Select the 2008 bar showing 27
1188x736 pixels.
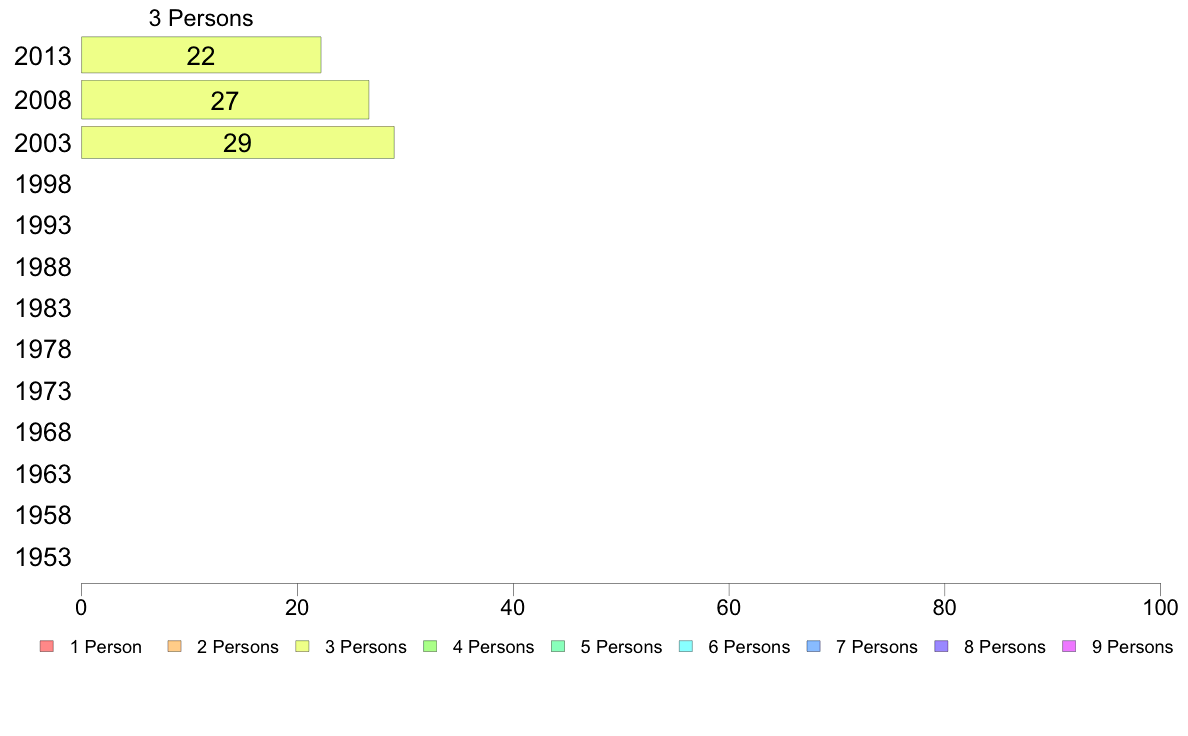click(225, 100)
